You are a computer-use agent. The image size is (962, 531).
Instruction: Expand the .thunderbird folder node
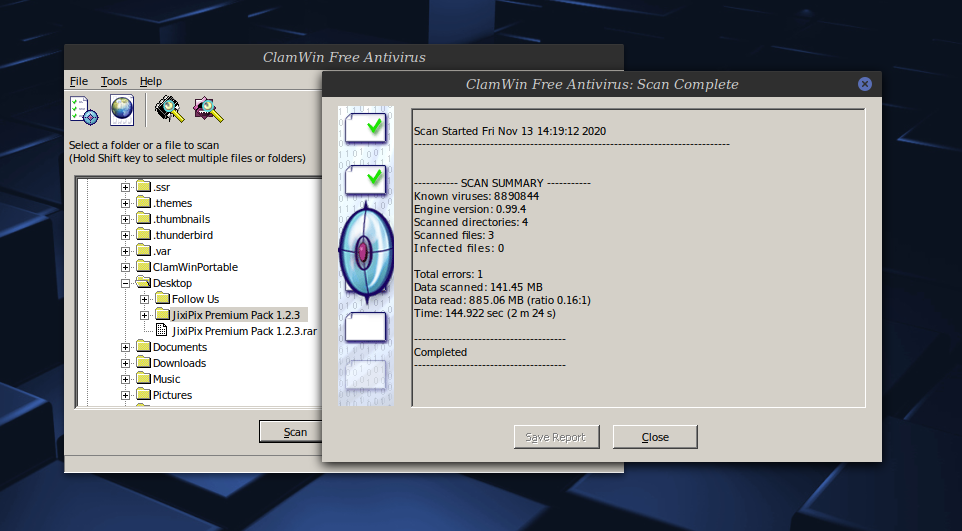[x=125, y=235]
